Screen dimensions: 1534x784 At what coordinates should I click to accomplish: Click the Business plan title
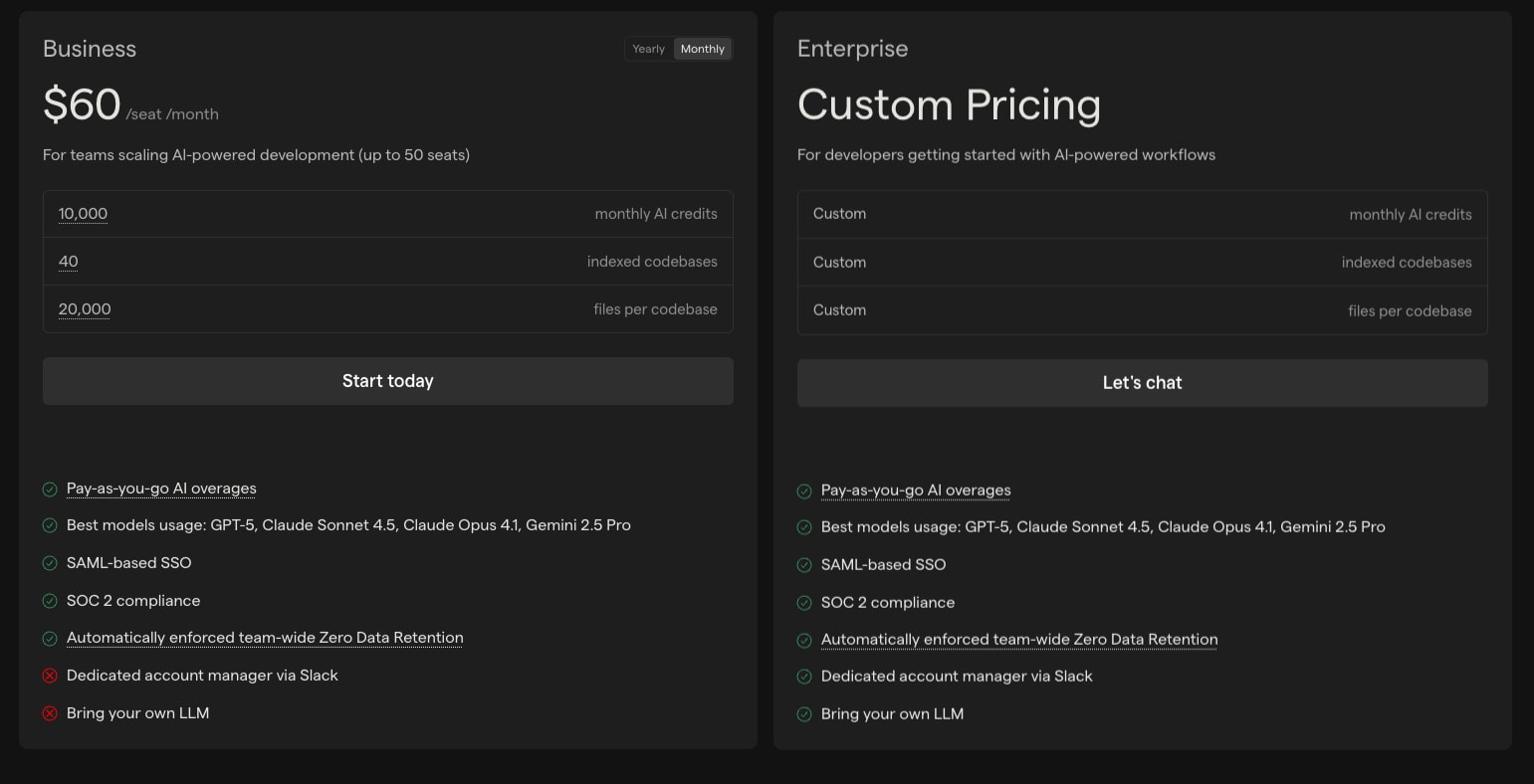(90, 49)
